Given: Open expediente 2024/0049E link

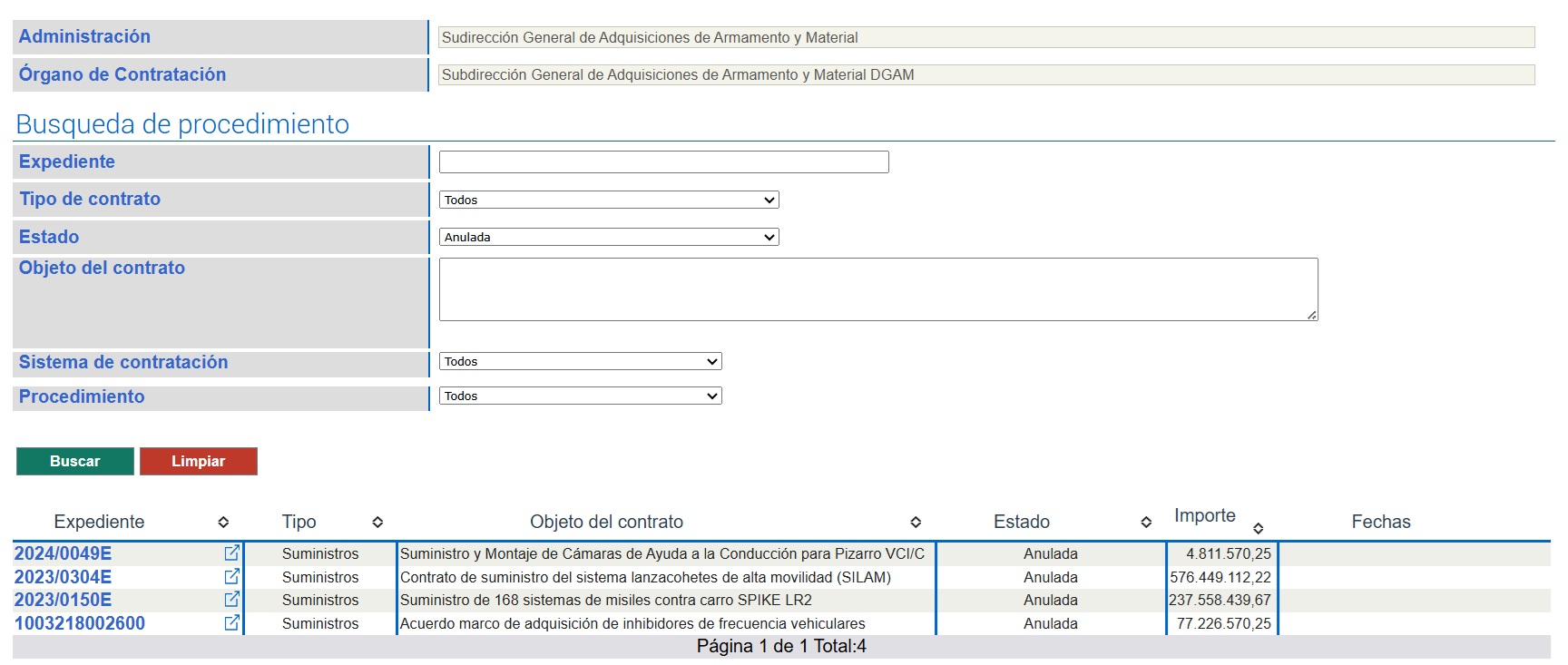Looking at the screenshot, I should click(x=64, y=553).
